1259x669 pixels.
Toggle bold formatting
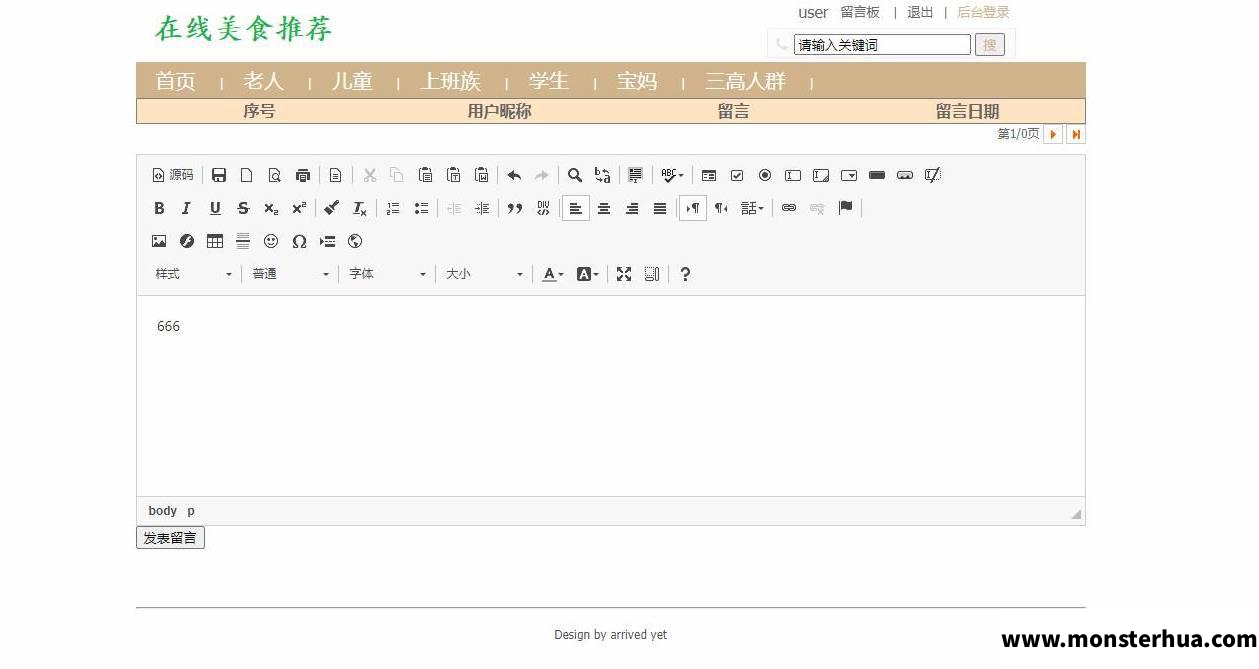pos(159,208)
